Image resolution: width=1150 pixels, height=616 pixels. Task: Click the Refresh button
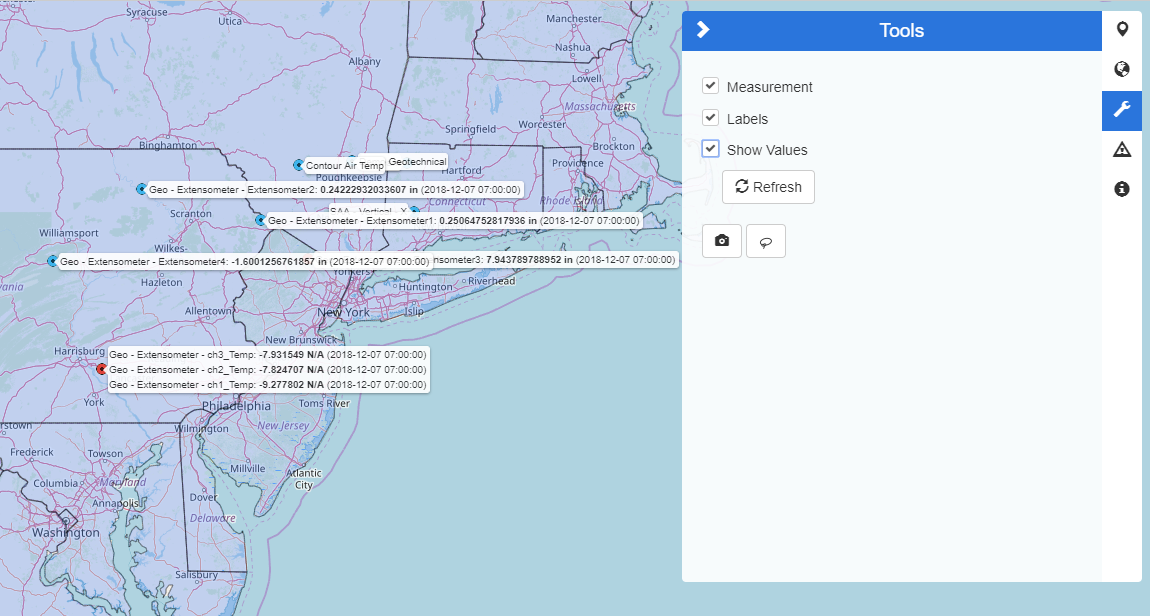point(768,187)
